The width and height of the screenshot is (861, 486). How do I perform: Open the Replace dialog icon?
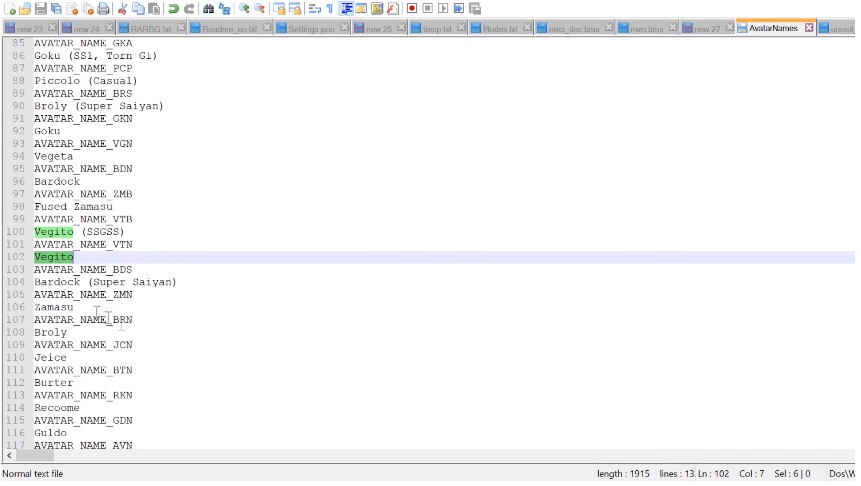coord(224,8)
